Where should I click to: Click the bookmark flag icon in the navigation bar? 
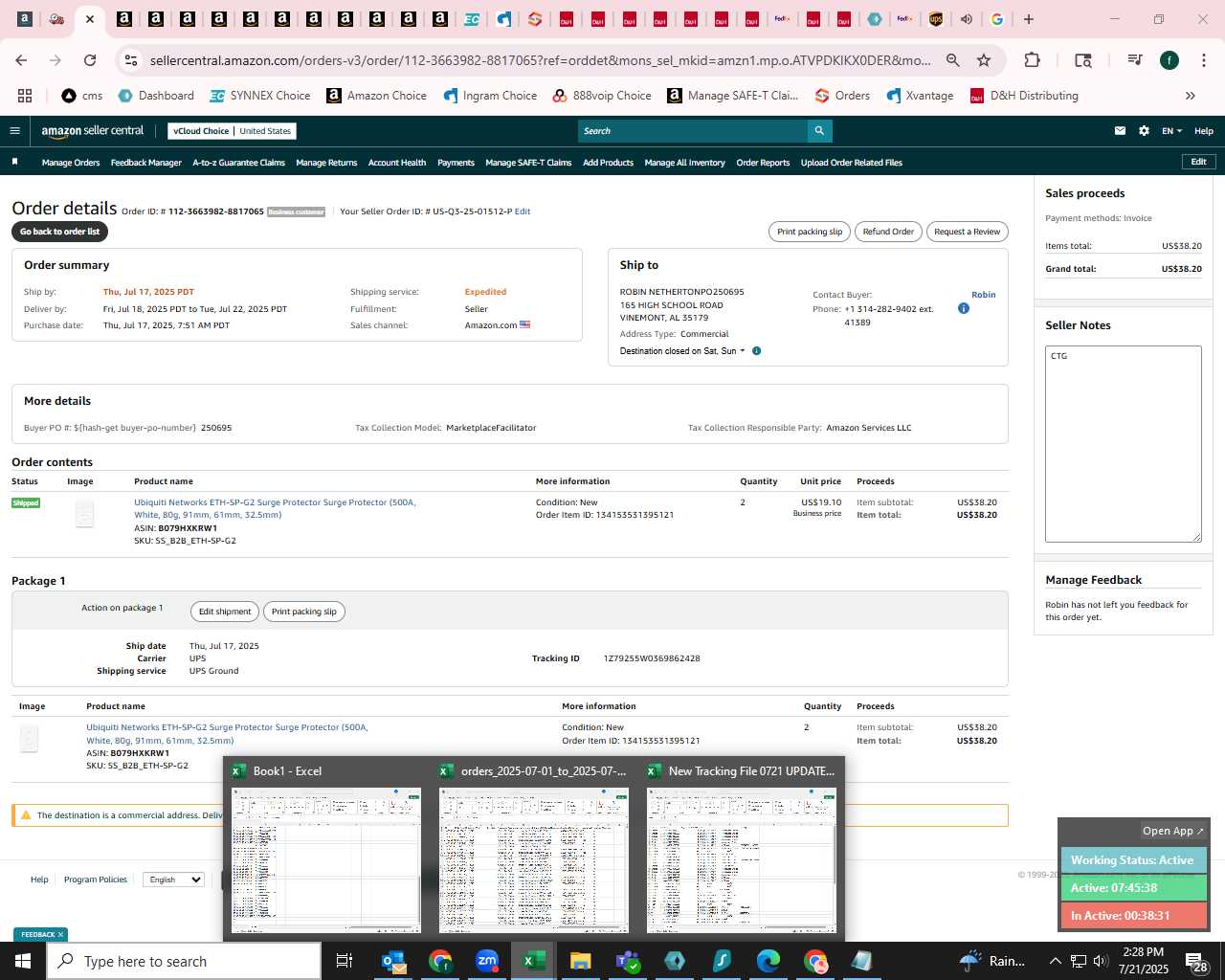pos(14,162)
